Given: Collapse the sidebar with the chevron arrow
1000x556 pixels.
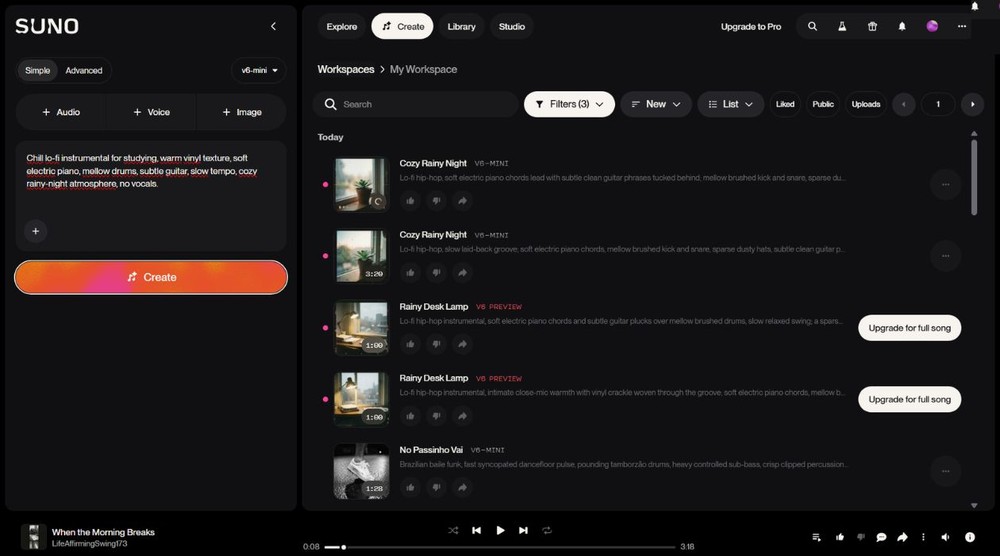Looking at the screenshot, I should coord(273,26).
